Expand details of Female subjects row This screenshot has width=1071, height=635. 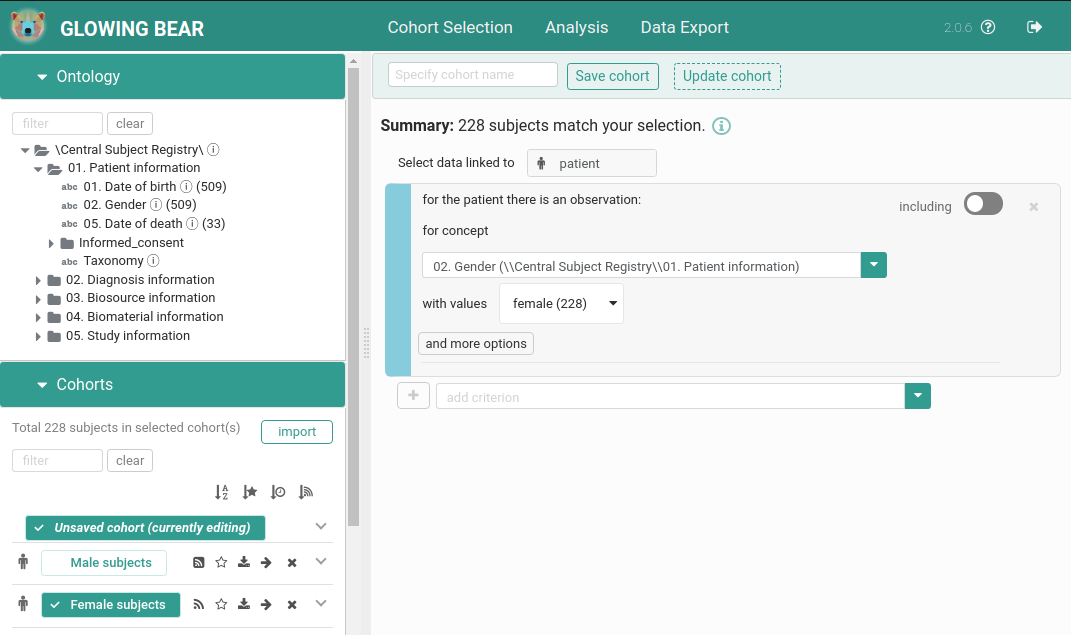[321, 604]
